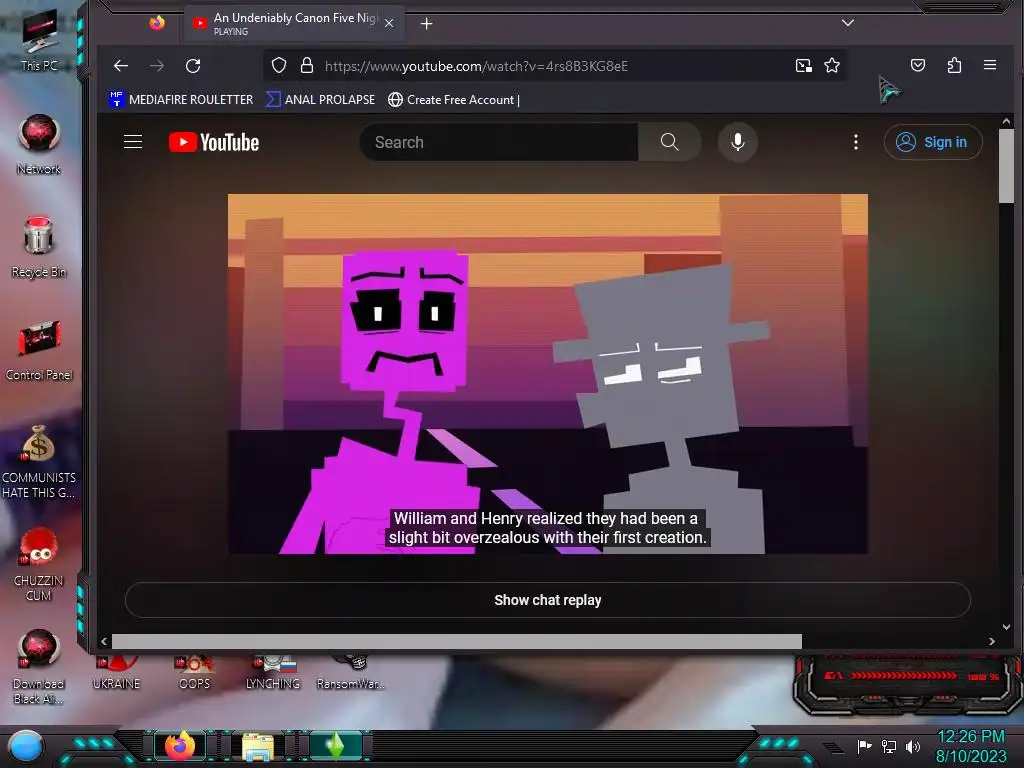Open the tracking protection shield icon
The width and height of the screenshot is (1024, 768).
pyautogui.click(x=279, y=65)
